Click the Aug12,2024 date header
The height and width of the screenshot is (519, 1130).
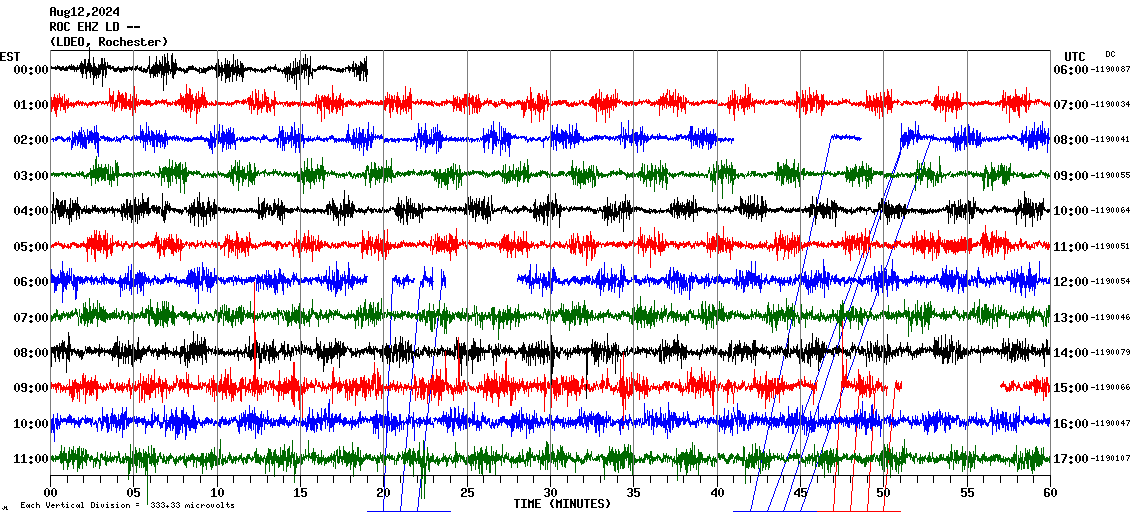[x=82, y=12]
